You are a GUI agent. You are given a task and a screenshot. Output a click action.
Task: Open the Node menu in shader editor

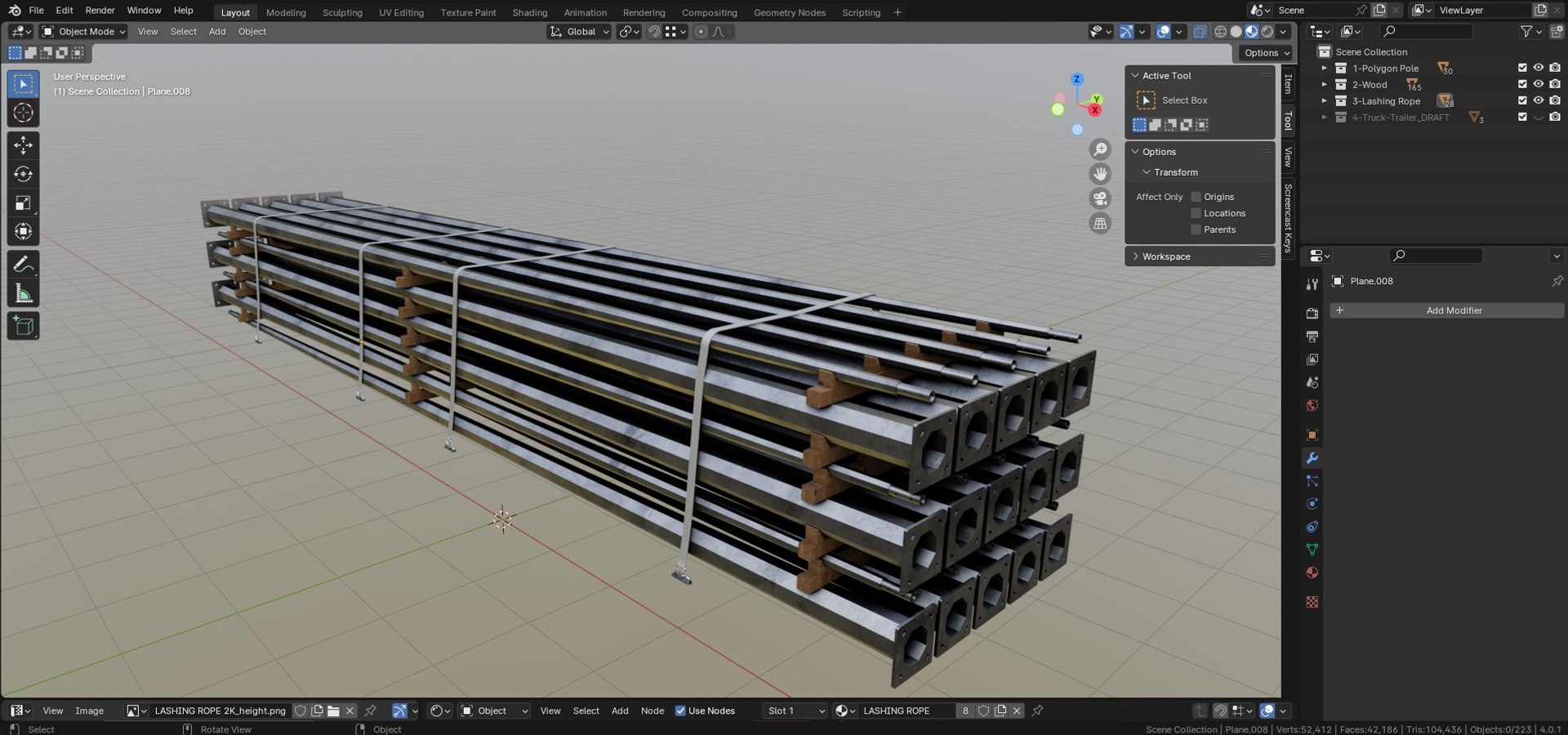point(652,710)
